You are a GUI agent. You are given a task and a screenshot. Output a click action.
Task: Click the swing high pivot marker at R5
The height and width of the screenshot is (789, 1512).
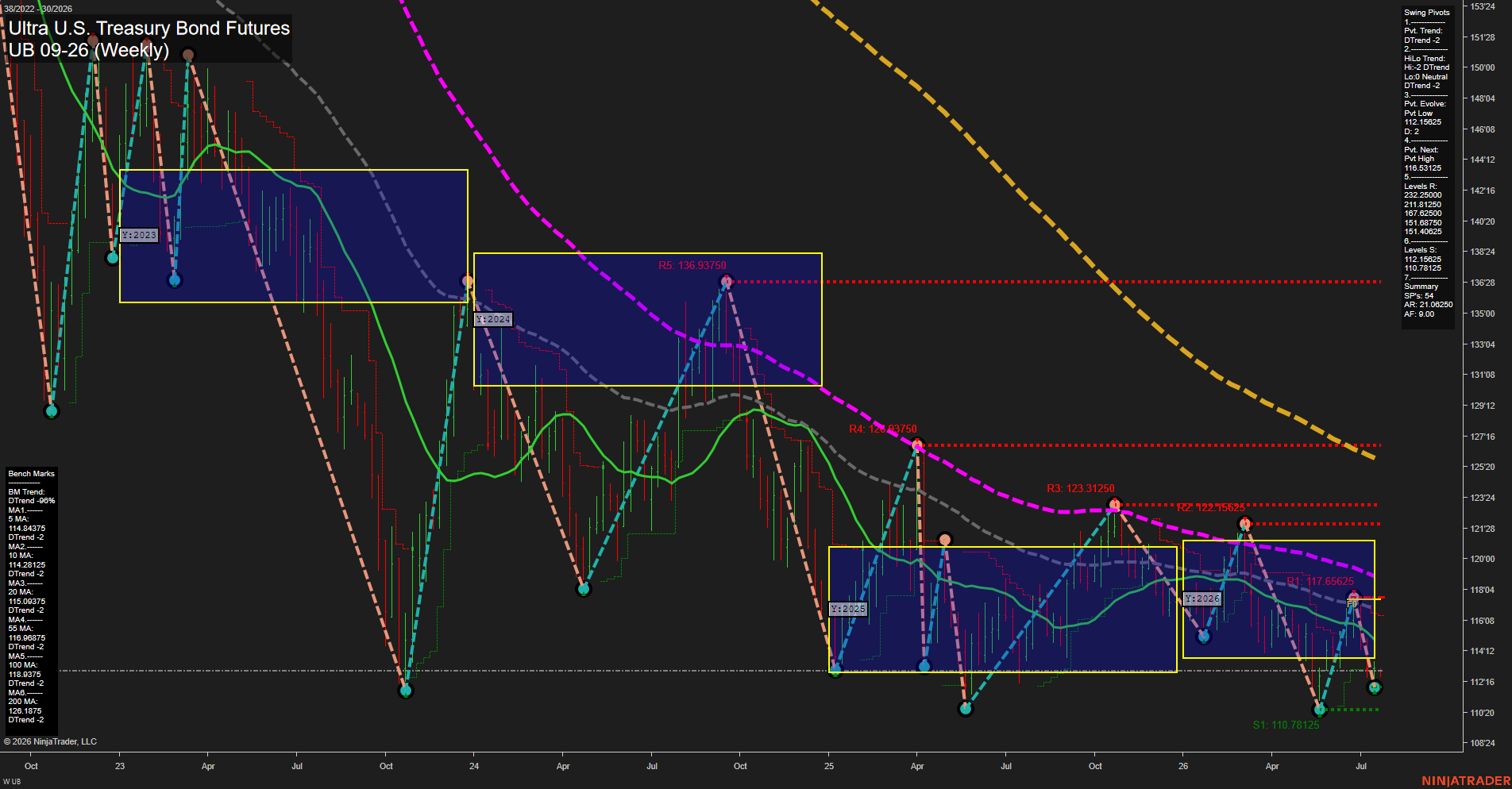726,282
